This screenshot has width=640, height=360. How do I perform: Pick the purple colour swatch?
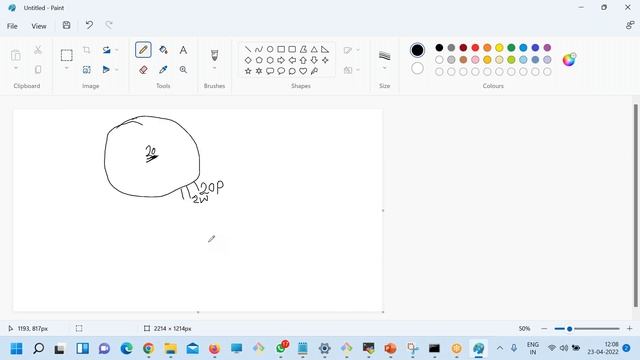pos(547,48)
